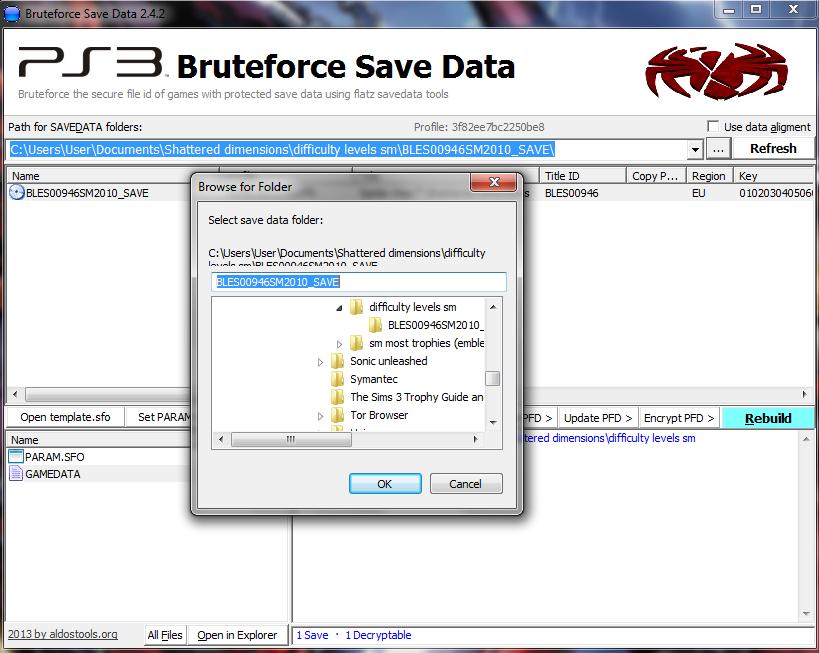Click the save disc icon beside BLES00946SM2010_SAVE
819x653 pixels.
pyautogui.click(x=17, y=193)
